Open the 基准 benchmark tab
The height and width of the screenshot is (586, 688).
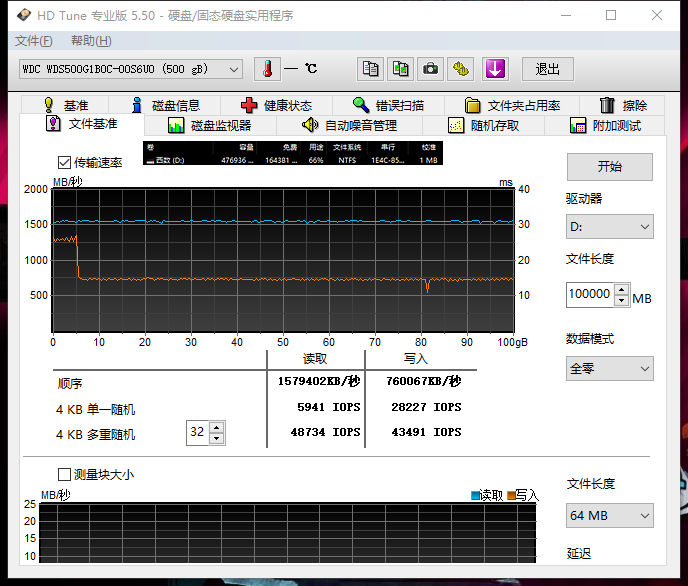coord(66,105)
